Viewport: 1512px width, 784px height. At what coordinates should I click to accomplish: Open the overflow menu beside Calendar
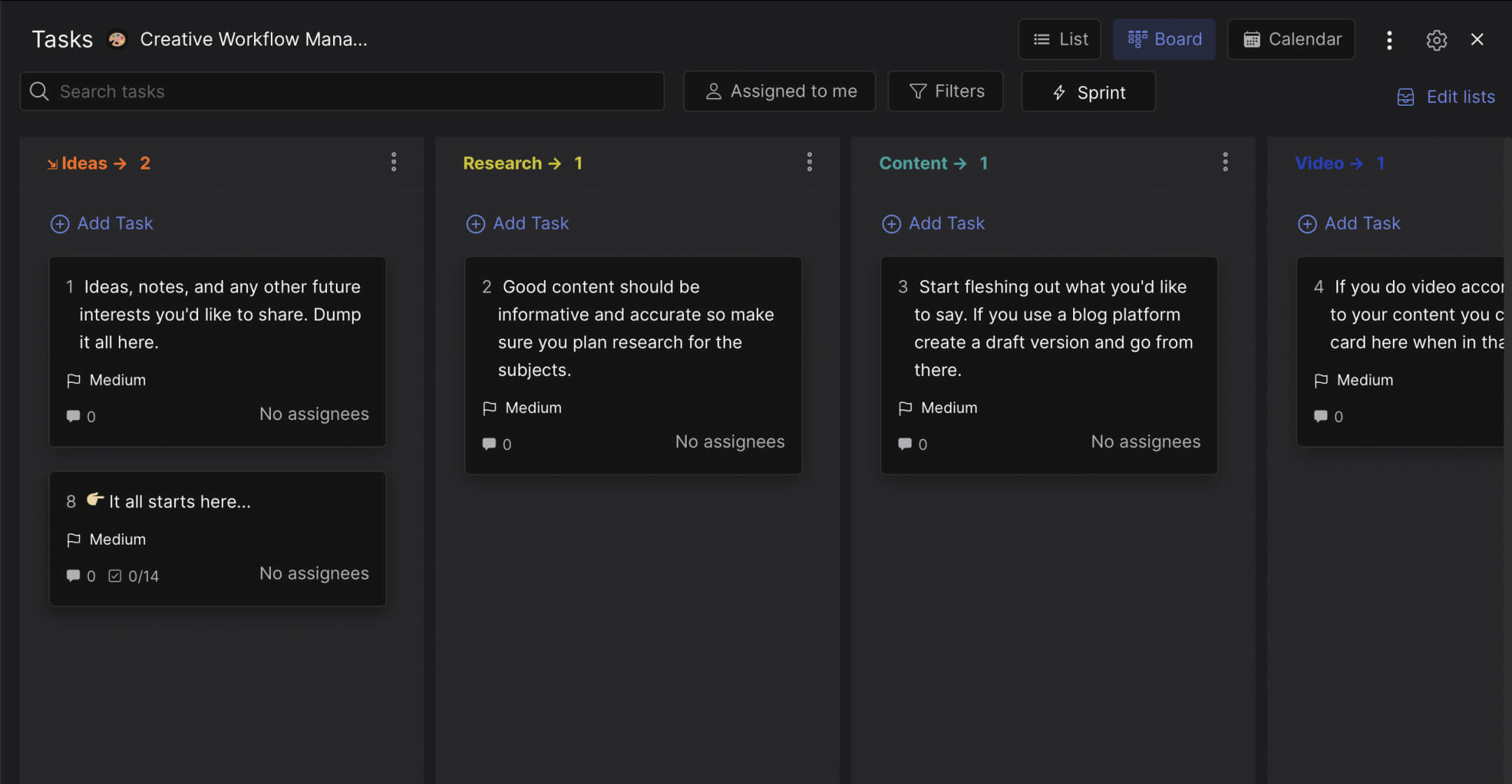(x=1389, y=40)
